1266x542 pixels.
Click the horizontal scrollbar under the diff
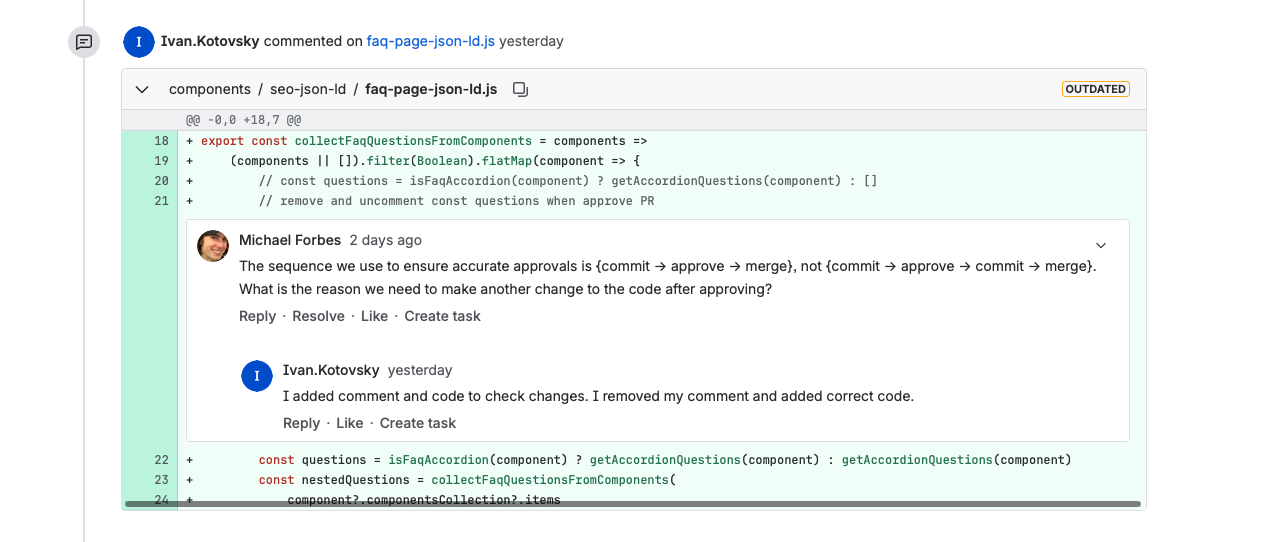(x=632, y=504)
